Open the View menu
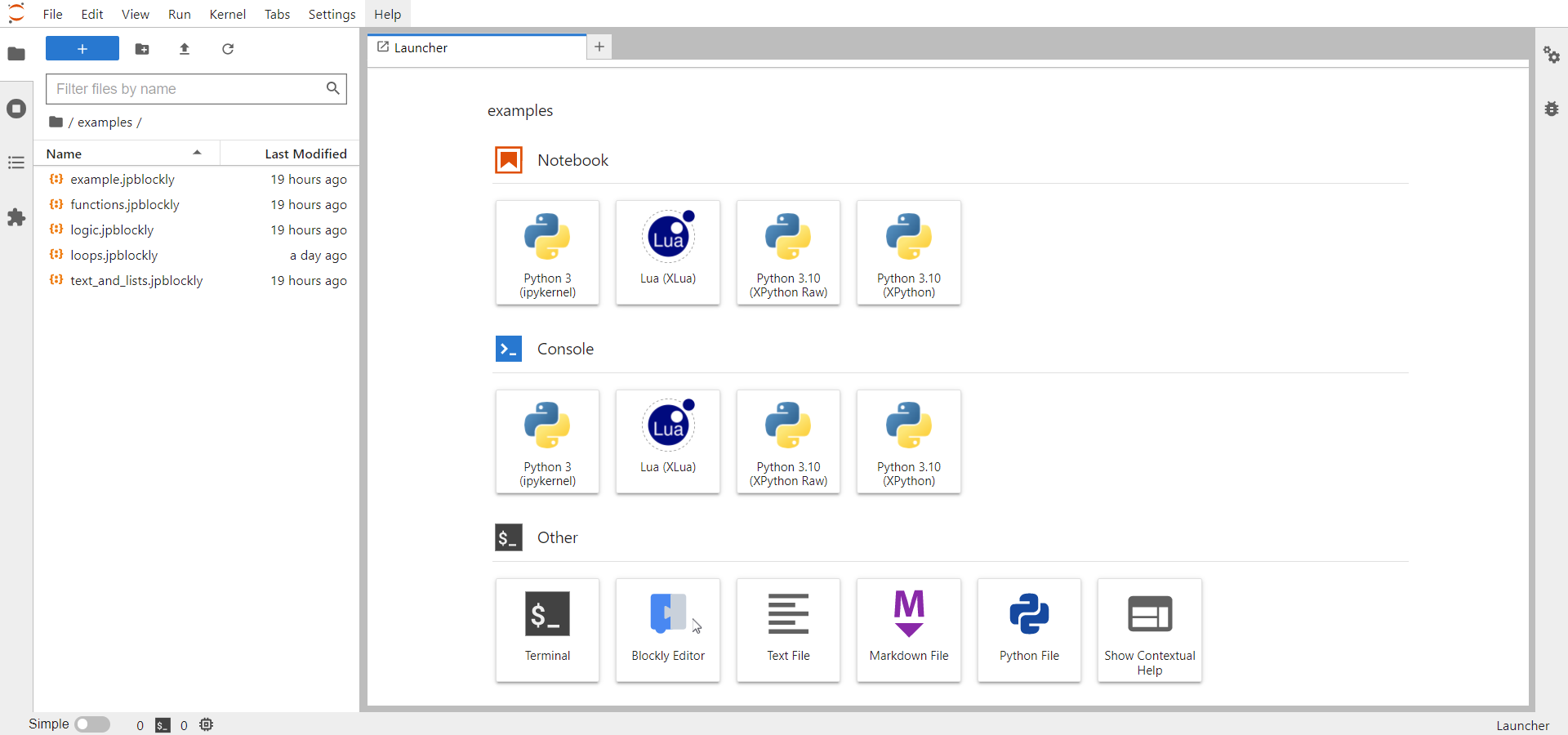1568x735 pixels. (136, 14)
